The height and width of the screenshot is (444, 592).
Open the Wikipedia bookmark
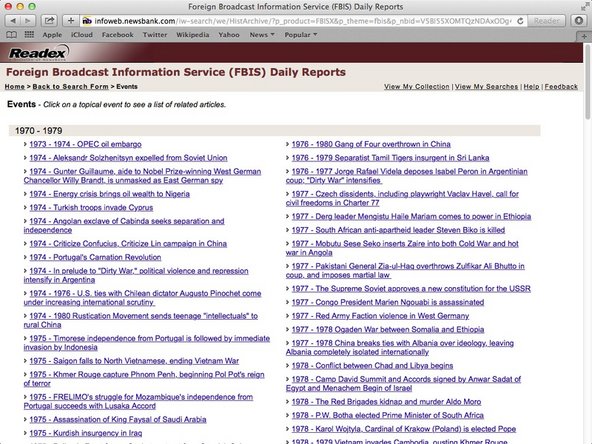coord(193,35)
